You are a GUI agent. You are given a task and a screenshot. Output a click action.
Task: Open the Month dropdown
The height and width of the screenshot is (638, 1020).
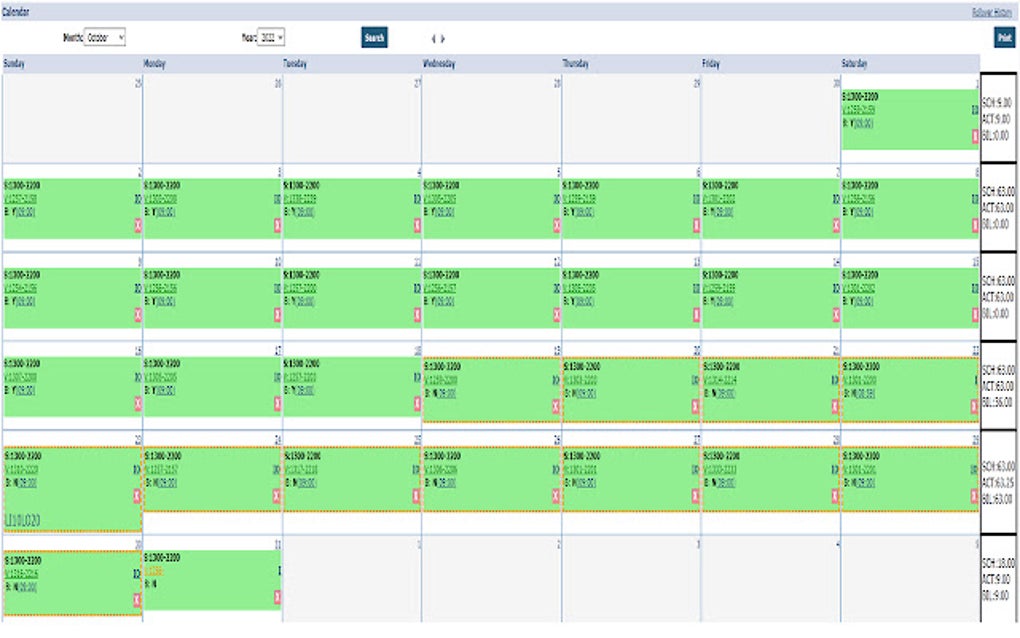(x=106, y=37)
